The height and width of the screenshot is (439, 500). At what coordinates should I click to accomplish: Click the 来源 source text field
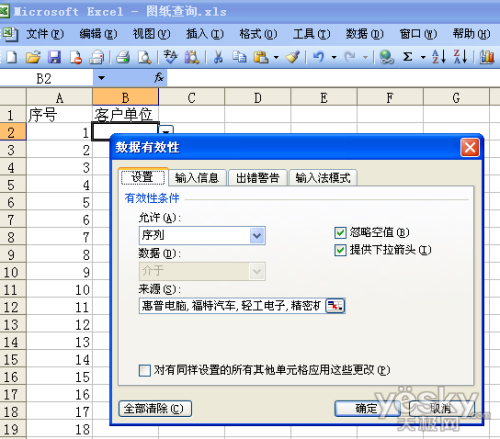(x=232, y=306)
